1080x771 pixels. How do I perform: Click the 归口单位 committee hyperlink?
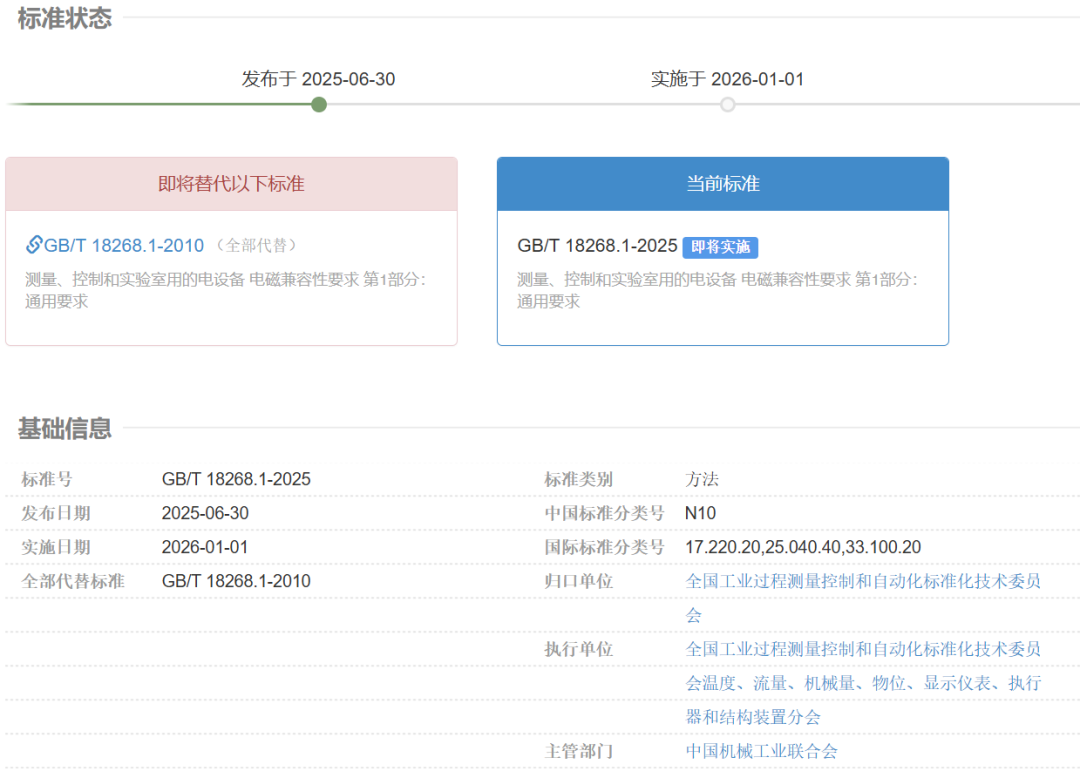[x=862, y=580]
